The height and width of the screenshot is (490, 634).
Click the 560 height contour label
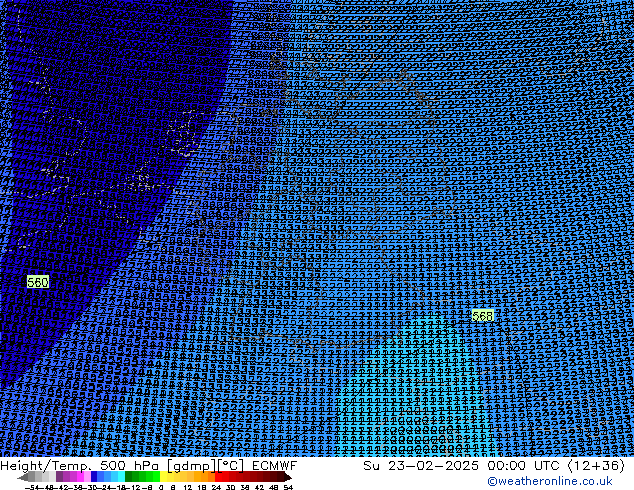[x=38, y=282]
